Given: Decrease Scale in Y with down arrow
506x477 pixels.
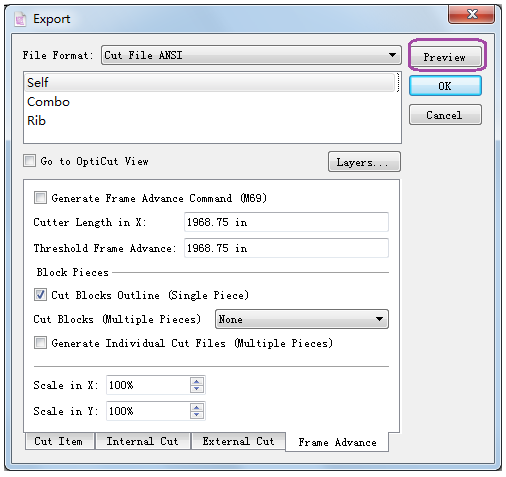Looking at the screenshot, I should click(197, 415).
